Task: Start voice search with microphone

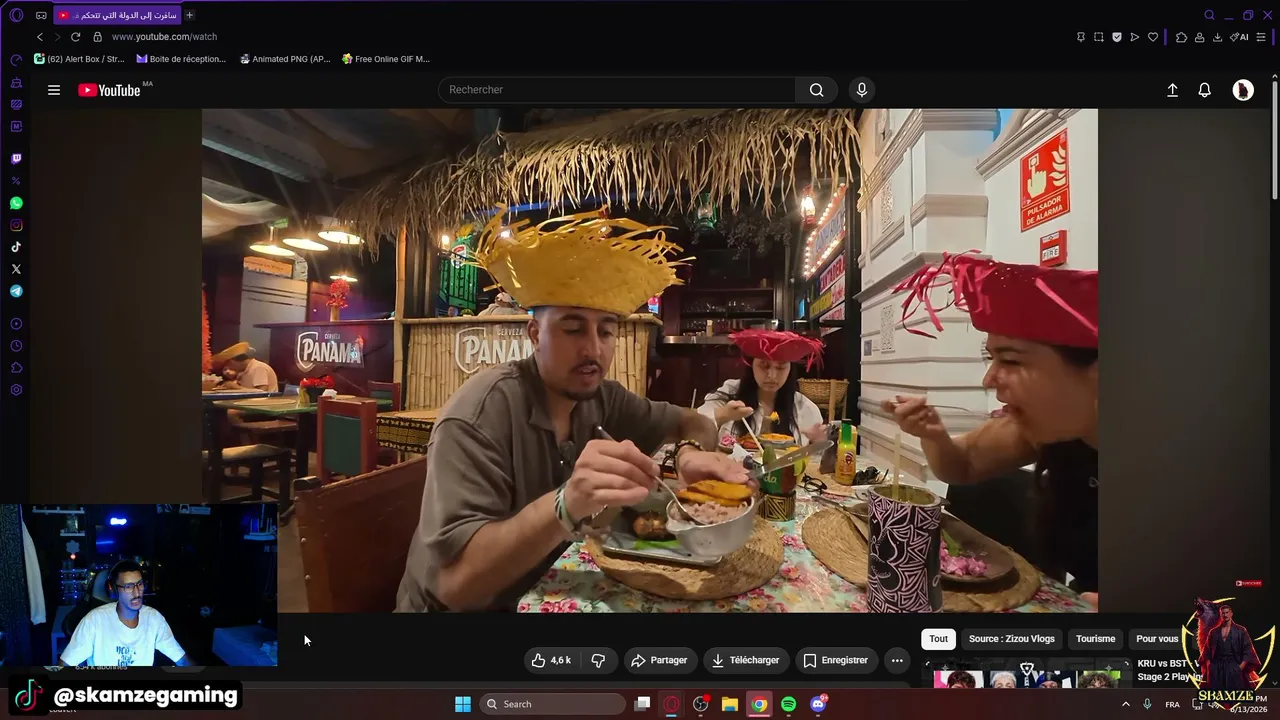Action: (x=862, y=90)
